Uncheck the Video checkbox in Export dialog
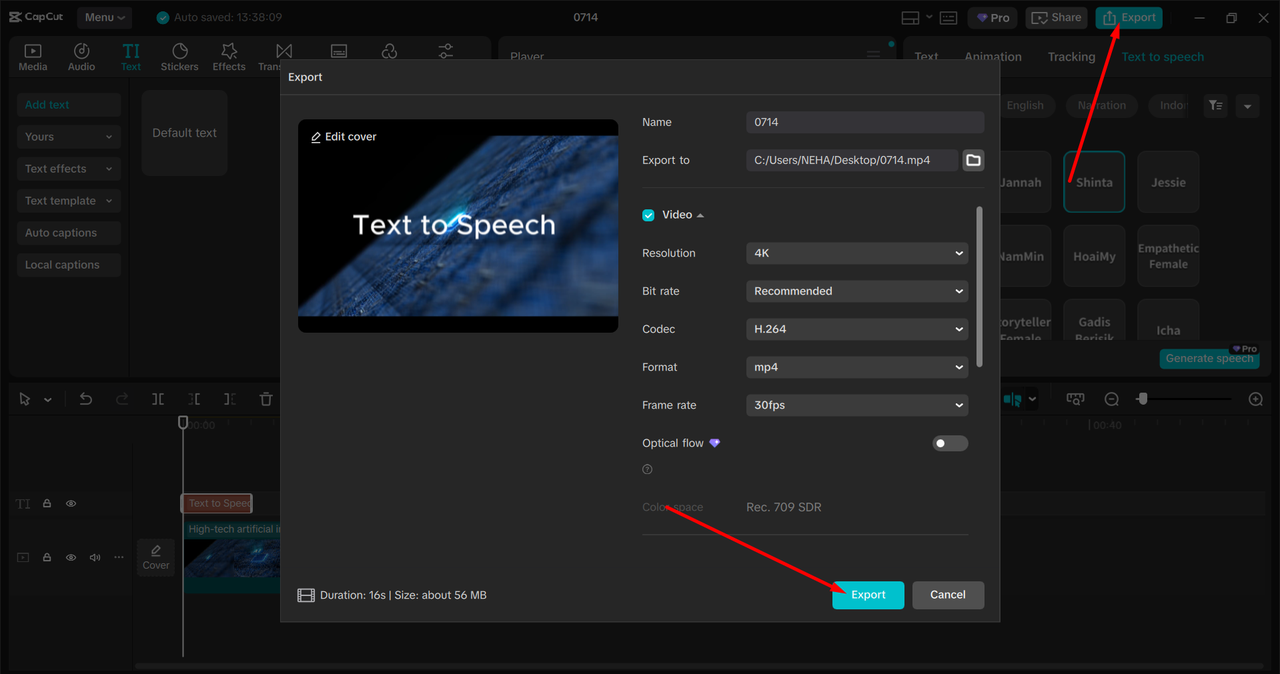The width and height of the screenshot is (1280, 674). tap(648, 215)
